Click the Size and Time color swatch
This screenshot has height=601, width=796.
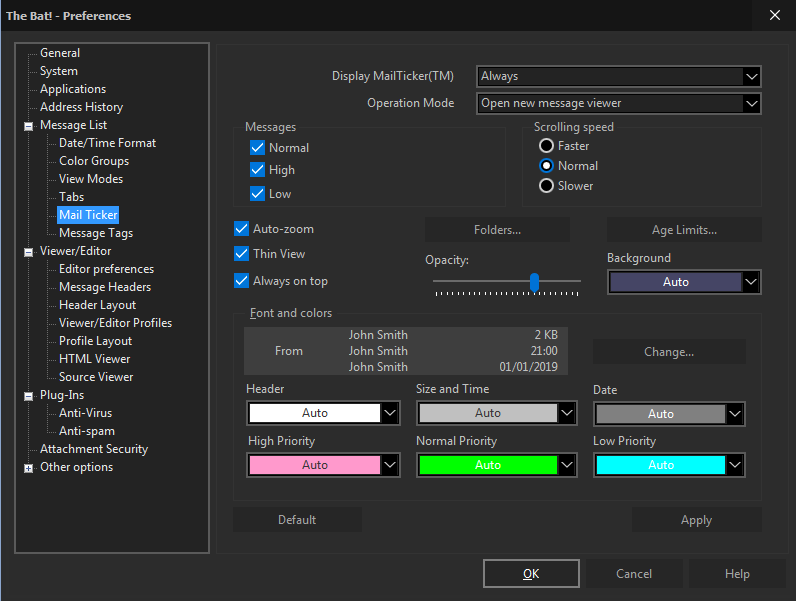click(x=488, y=413)
